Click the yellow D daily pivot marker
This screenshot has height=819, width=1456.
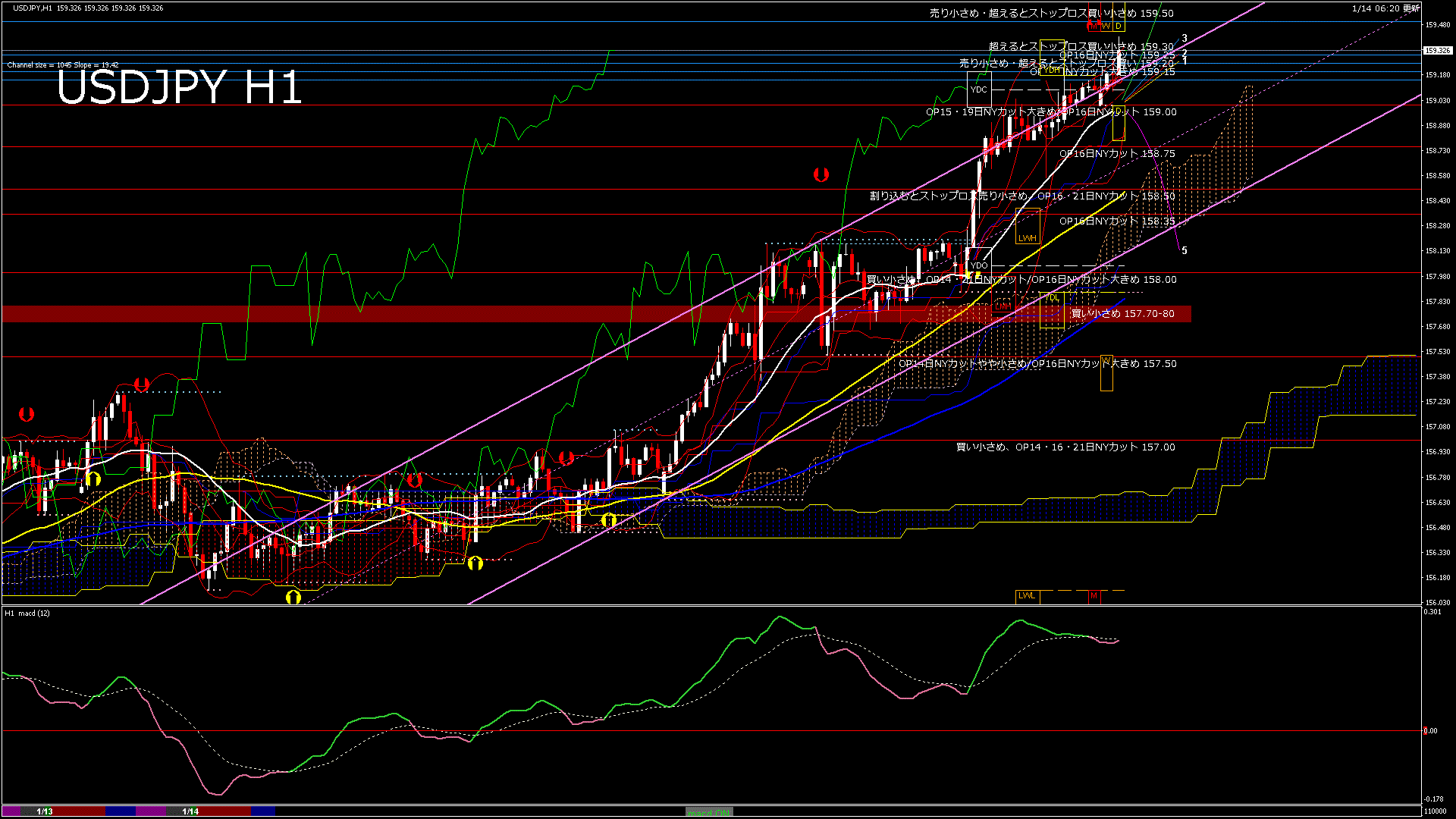tap(1118, 25)
